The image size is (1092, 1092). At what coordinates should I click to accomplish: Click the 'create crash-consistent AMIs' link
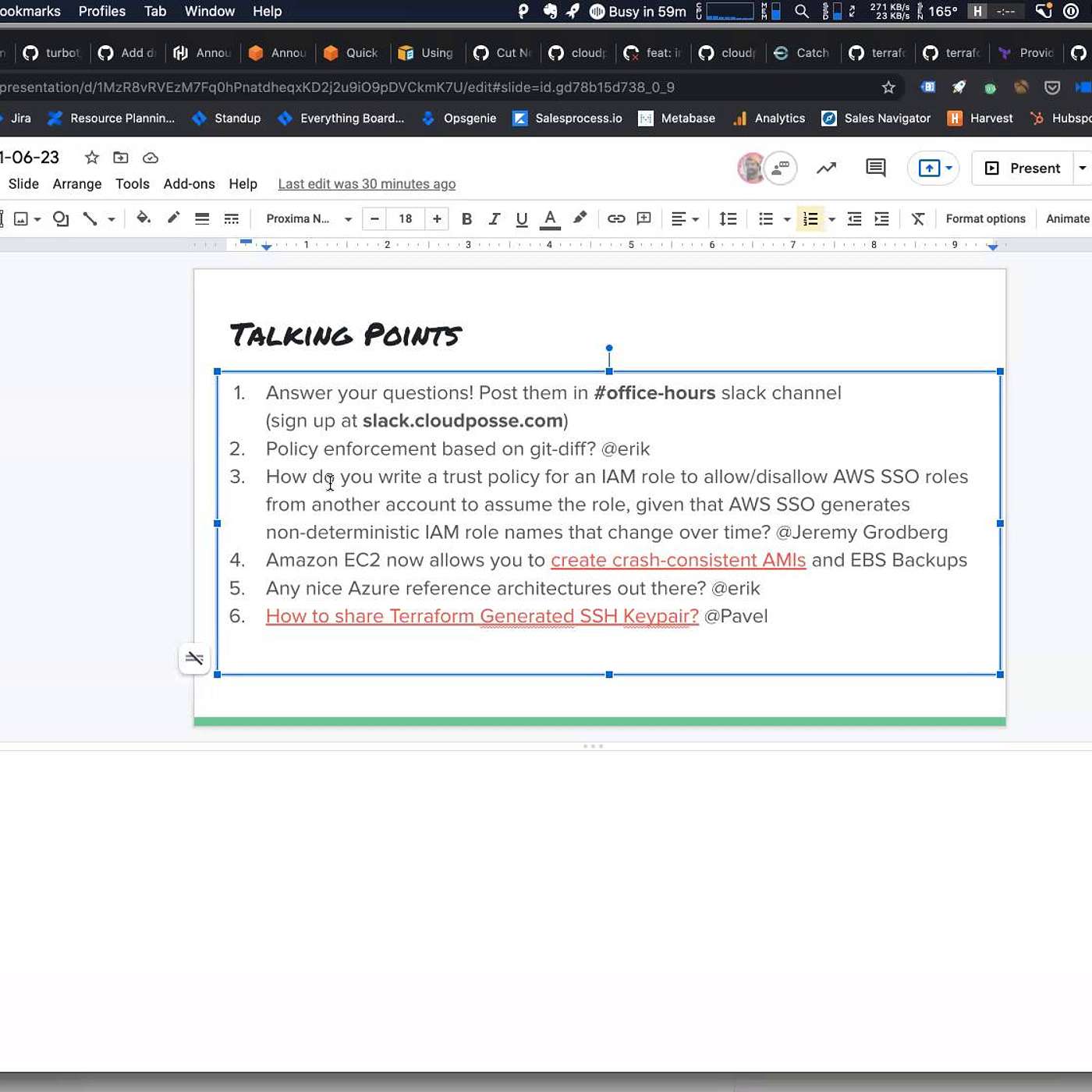point(678,560)
